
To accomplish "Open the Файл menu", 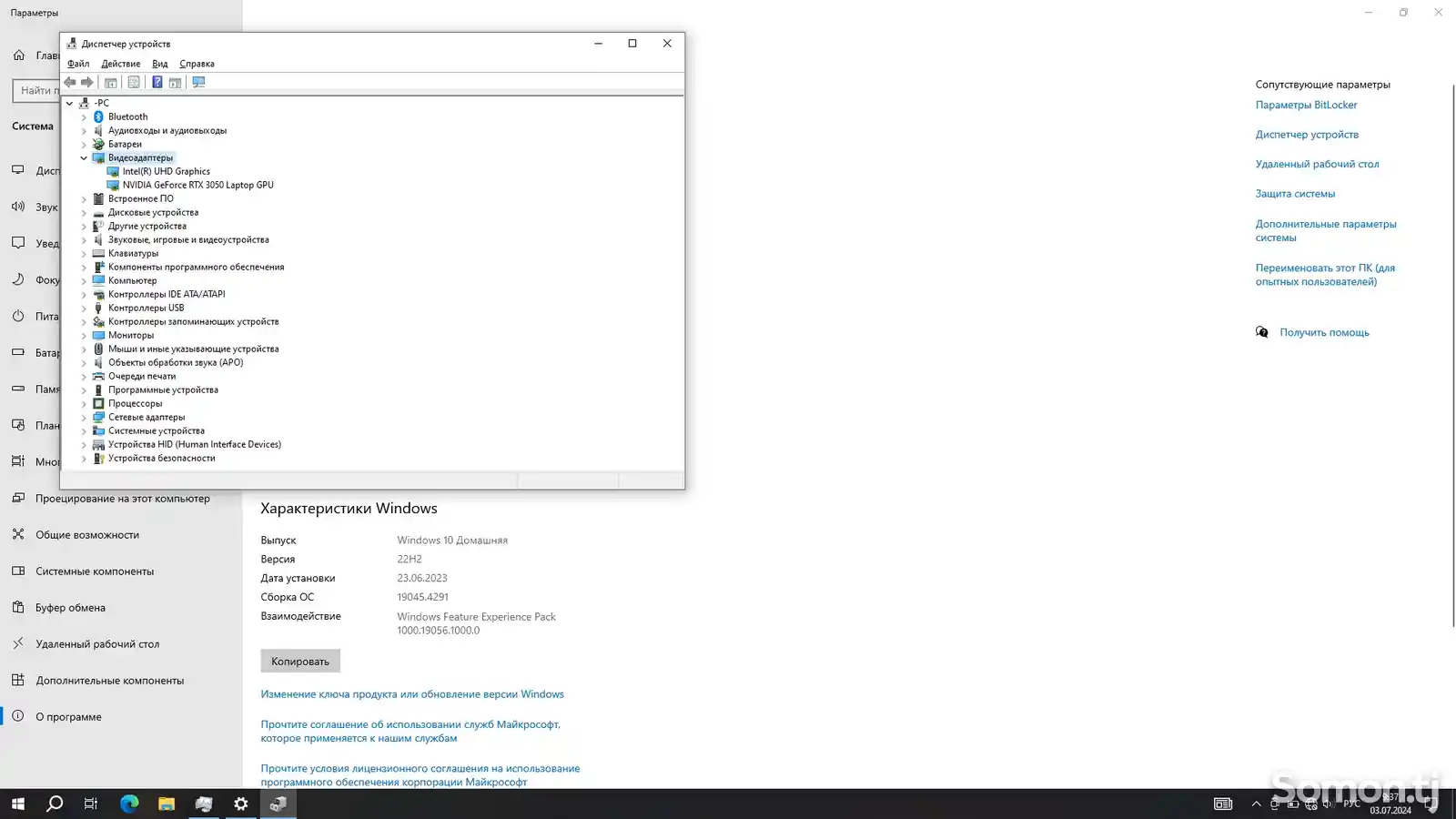I will coord(78,64).
